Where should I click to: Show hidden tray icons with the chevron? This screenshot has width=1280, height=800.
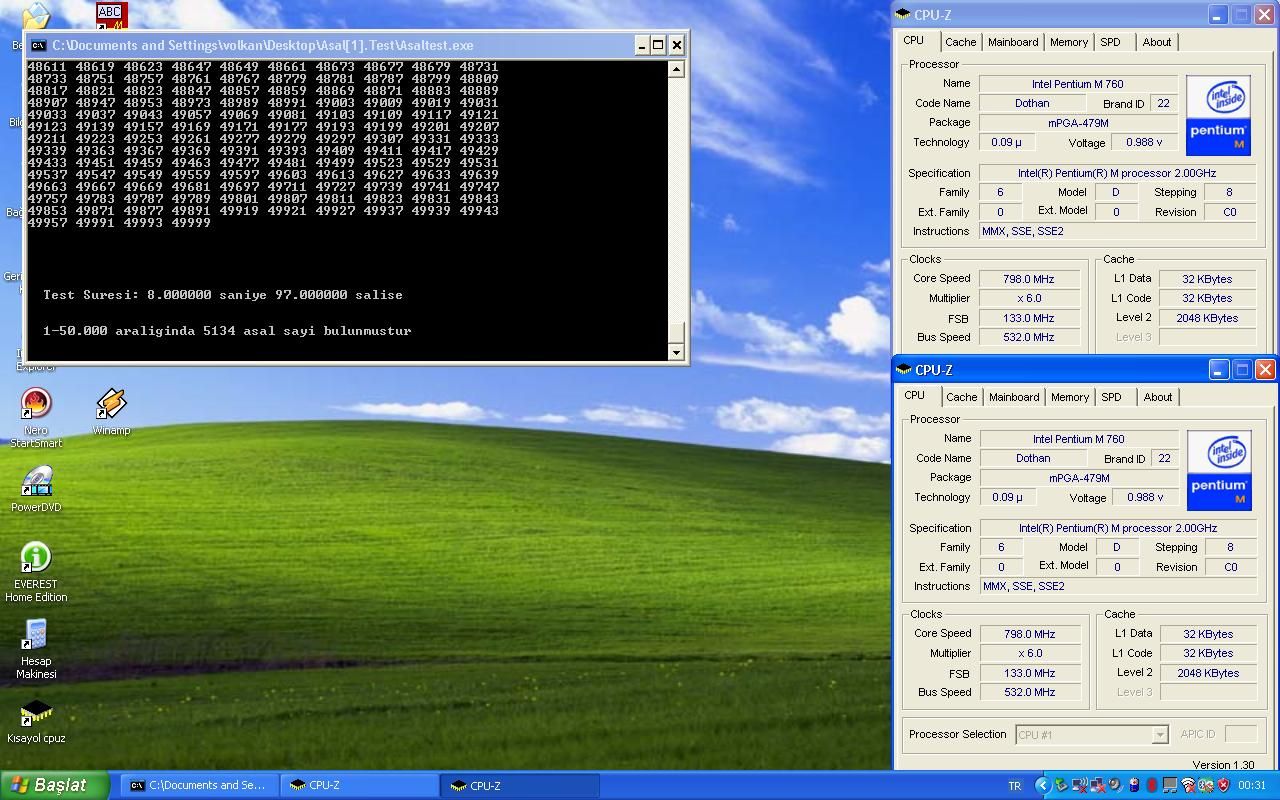(1043, 785)
